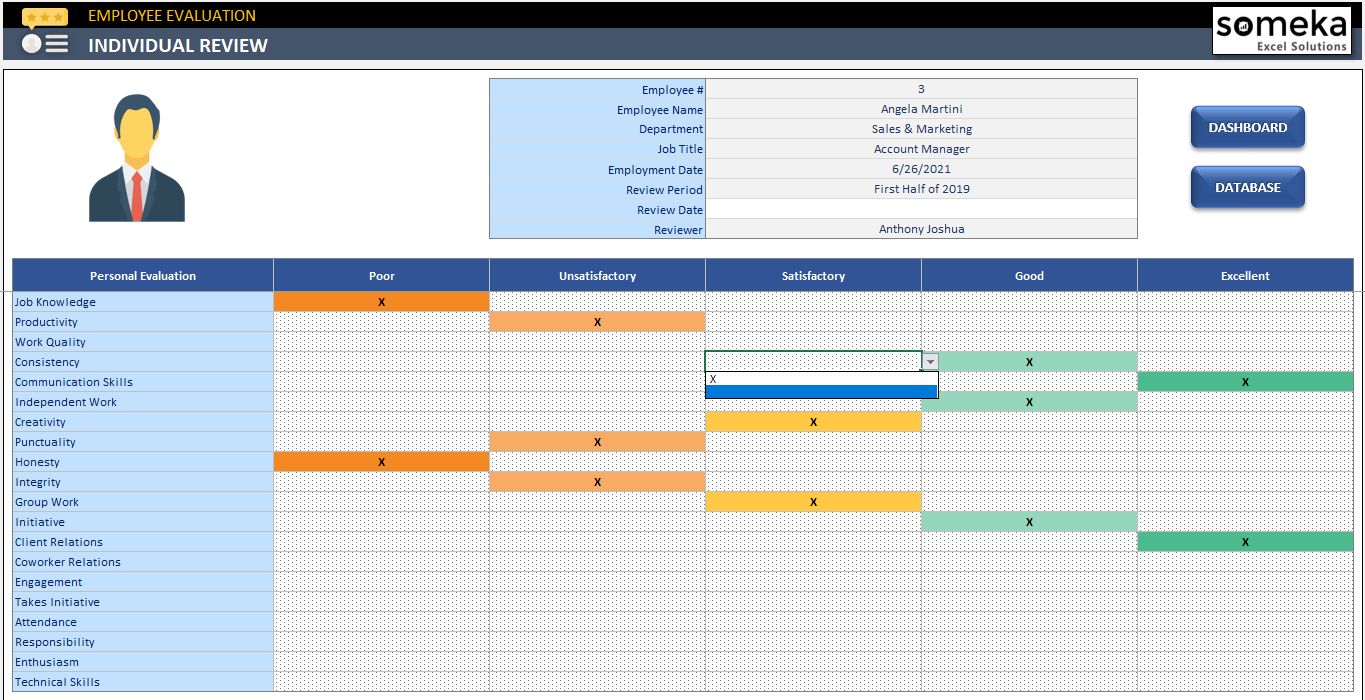1365x700 pixels.
Task: Toggle the Poor X mark for Job Knowledge
Action: coord(381,301)
